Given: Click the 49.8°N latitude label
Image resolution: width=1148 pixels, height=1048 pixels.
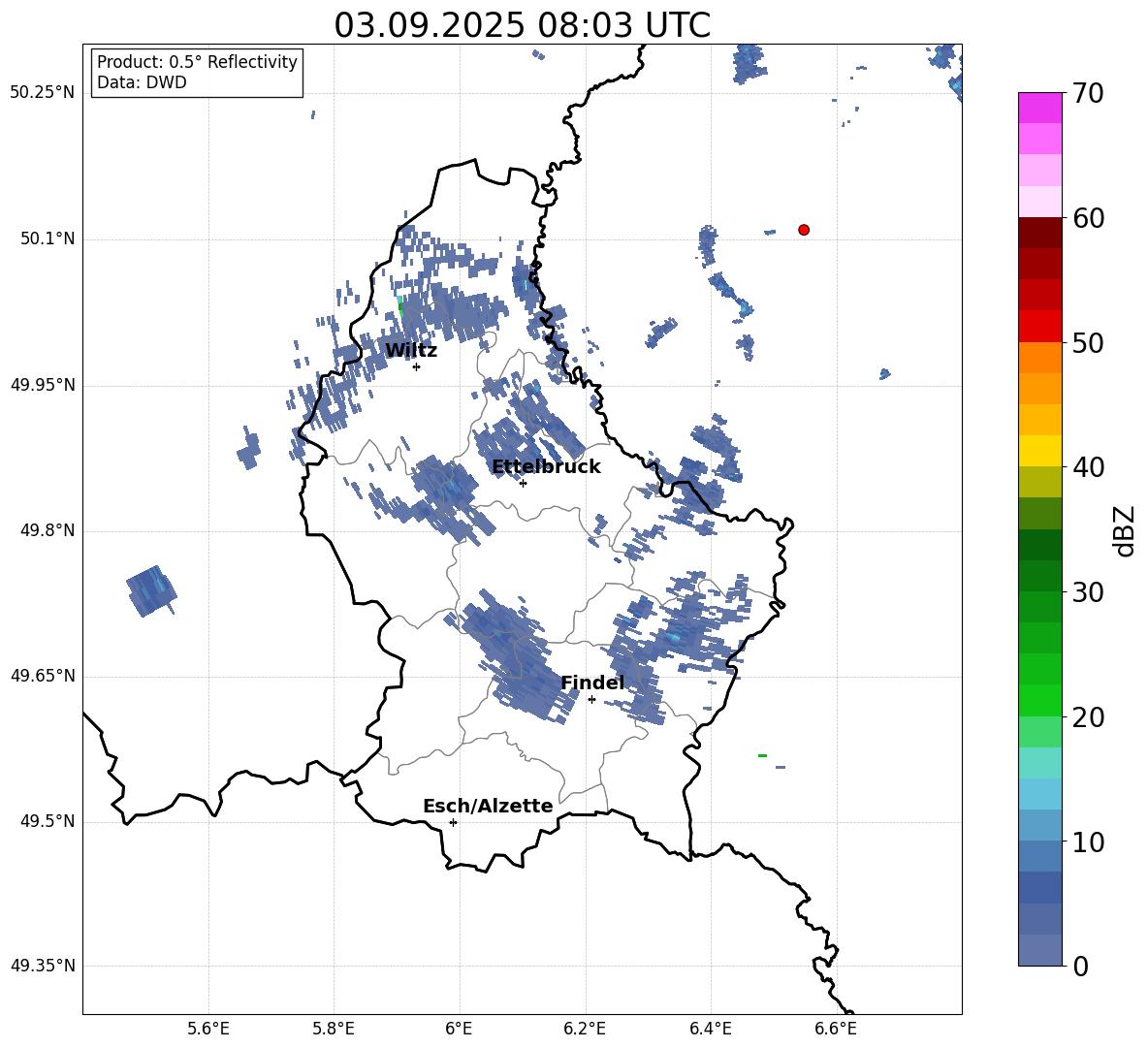Looking at the screenshot, I should 47,530.
